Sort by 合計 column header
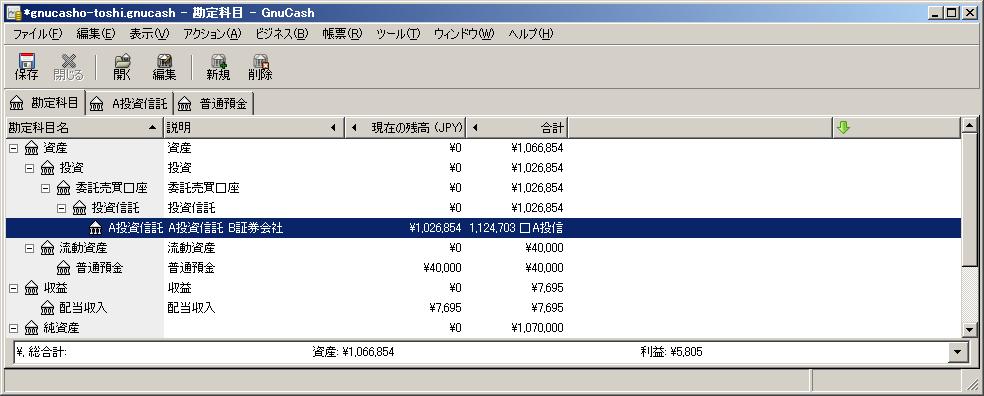 coord(517,128)
